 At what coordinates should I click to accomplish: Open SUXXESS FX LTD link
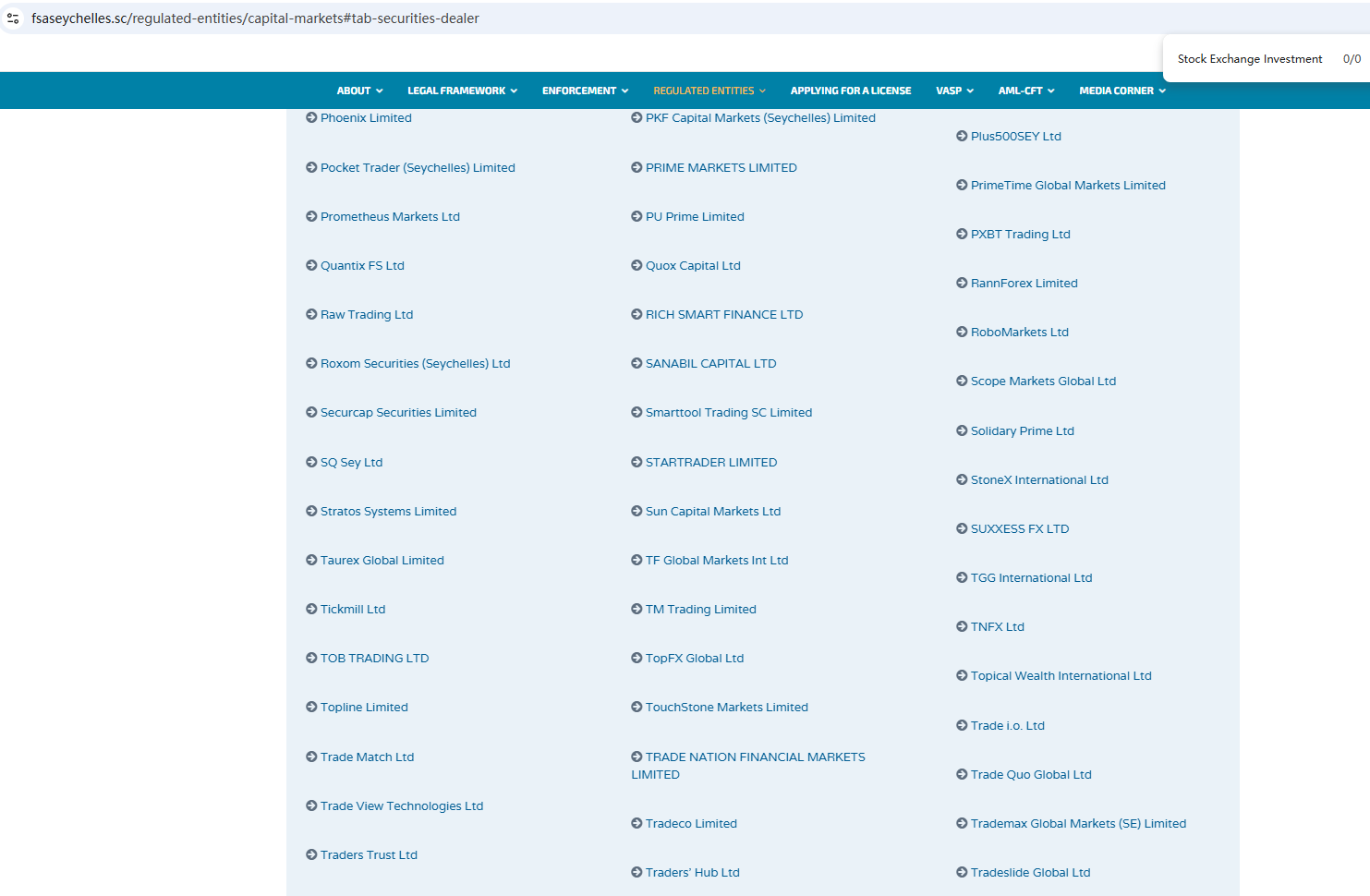click(x=1020, y=528)
